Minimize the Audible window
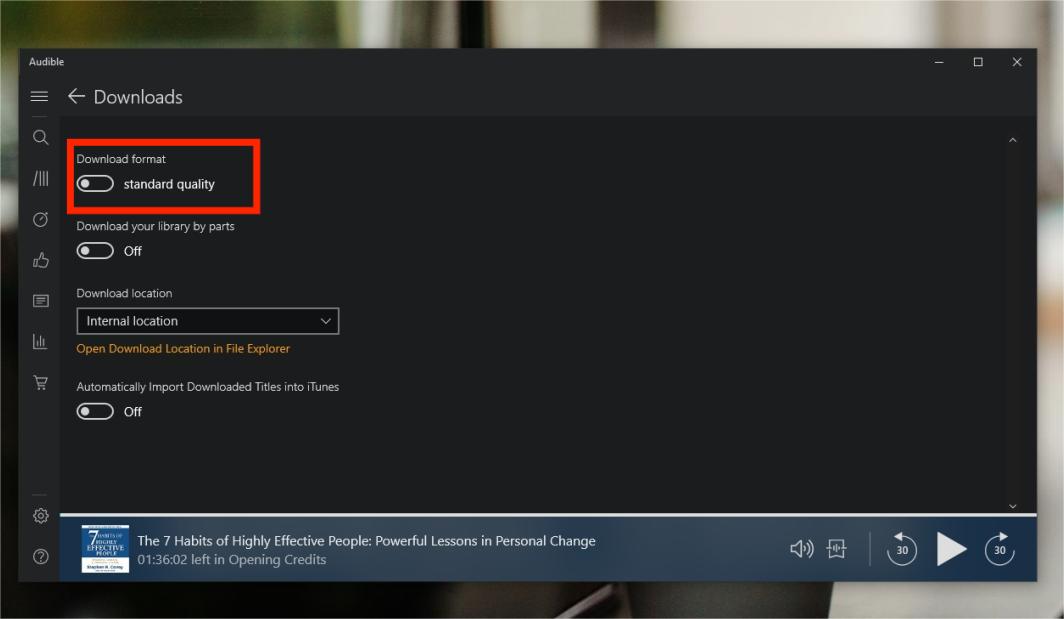The width and height of the screenshot is (1064, 619). tap(939, 62)
